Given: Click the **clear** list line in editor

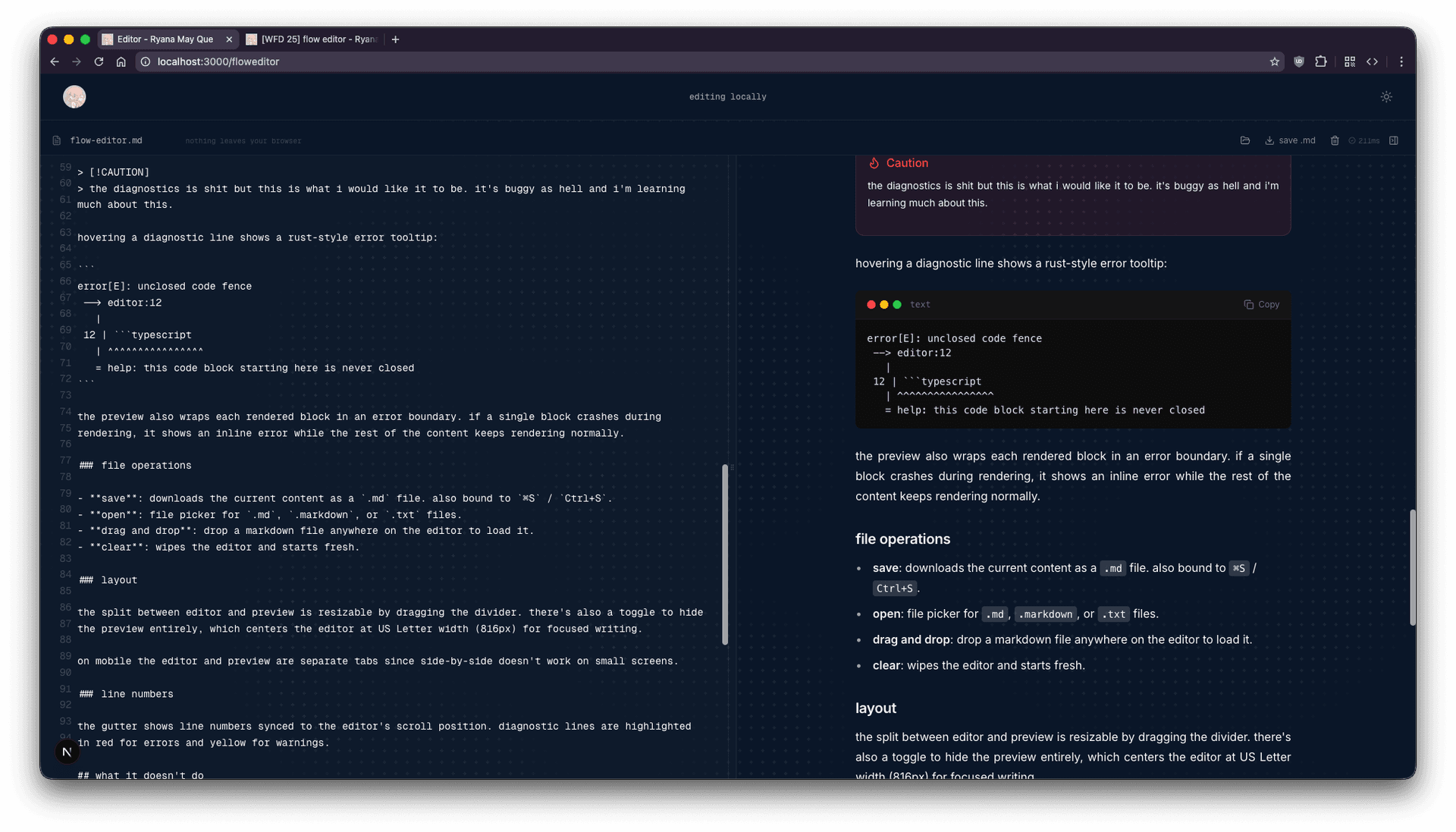Looking at the screenshot, I should pos(218,547).
